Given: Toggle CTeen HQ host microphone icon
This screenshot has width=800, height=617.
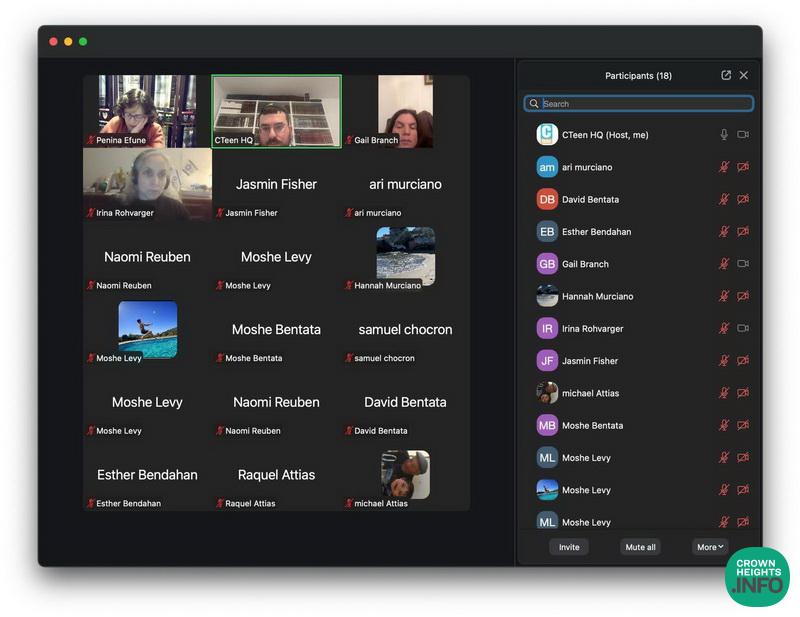Looking at the screenshot, I should point(724,135).
